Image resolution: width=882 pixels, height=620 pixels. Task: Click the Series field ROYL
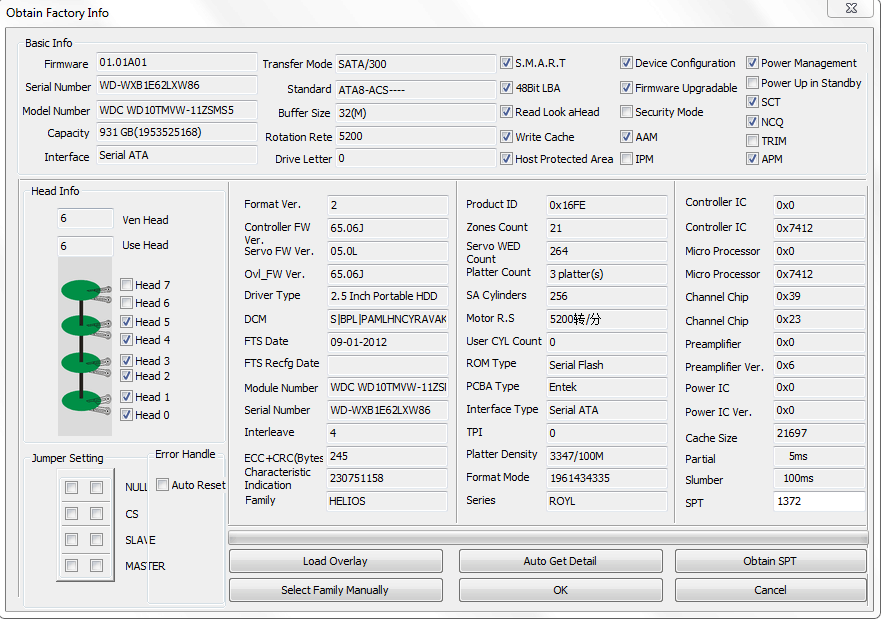coord(606,501)
